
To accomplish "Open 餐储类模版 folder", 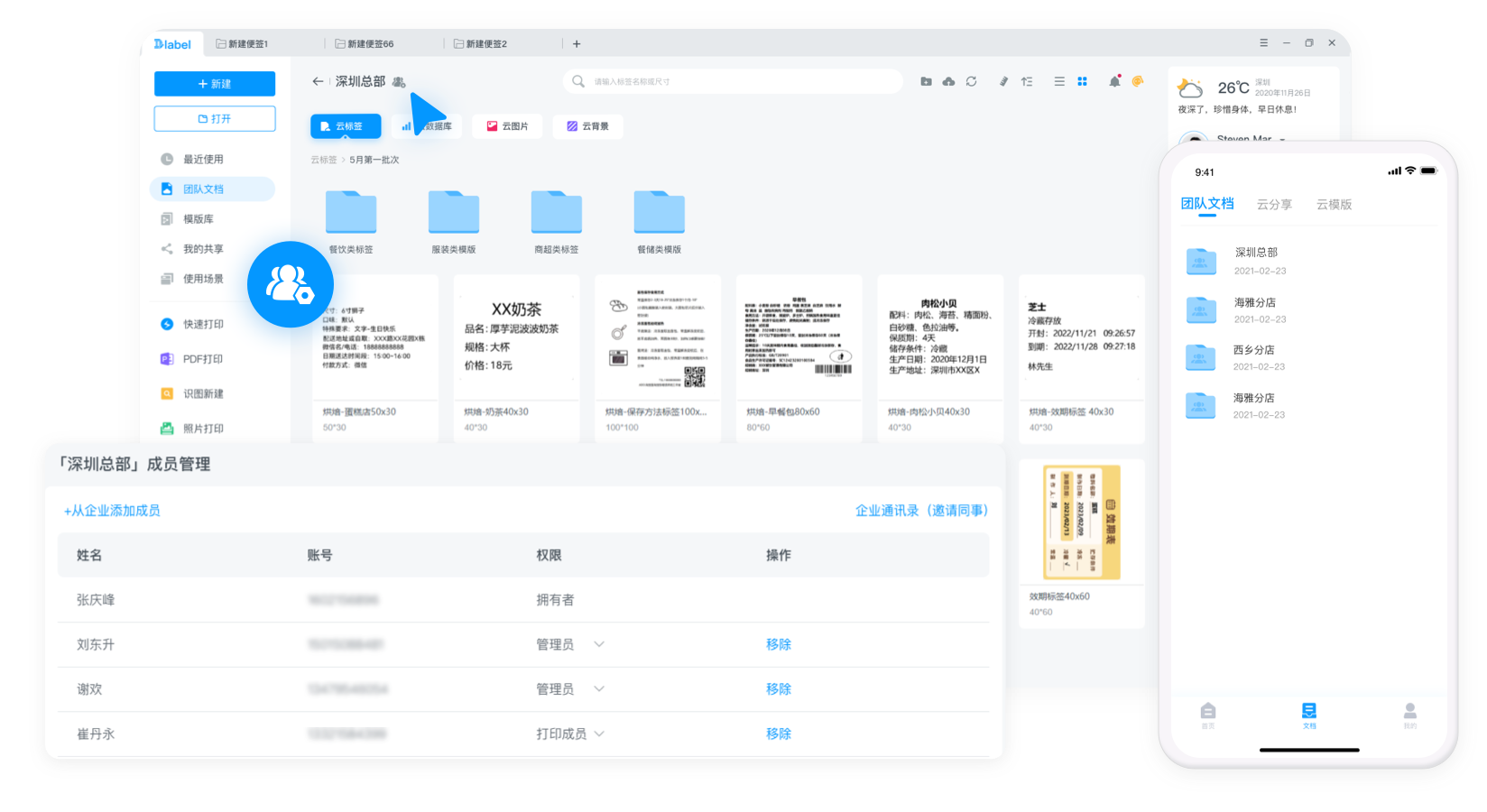I will [660, 222].
